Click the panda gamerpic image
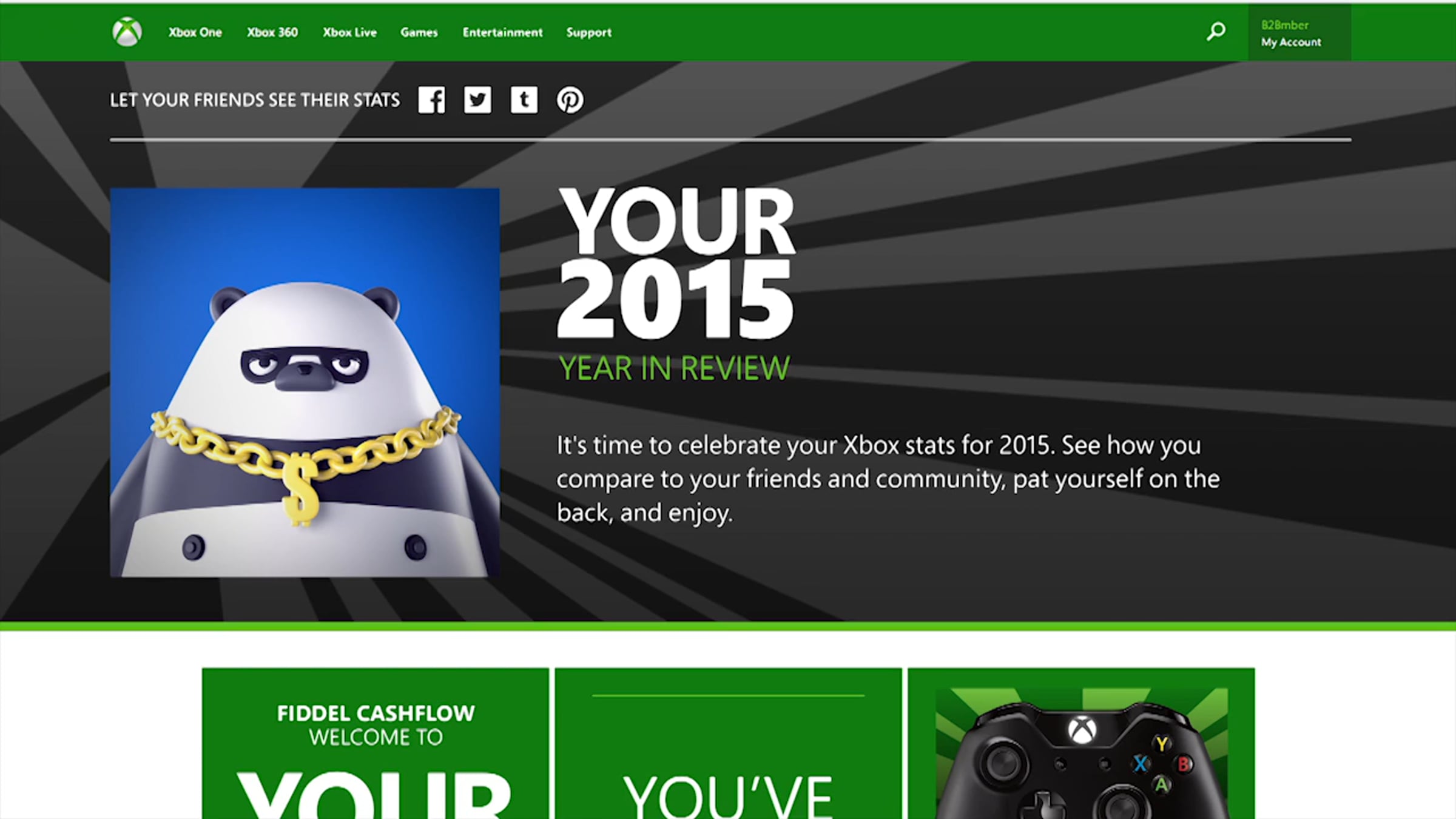Viewport: 1456px width, 819px height. pyautogui.click(x=305, y=382)
